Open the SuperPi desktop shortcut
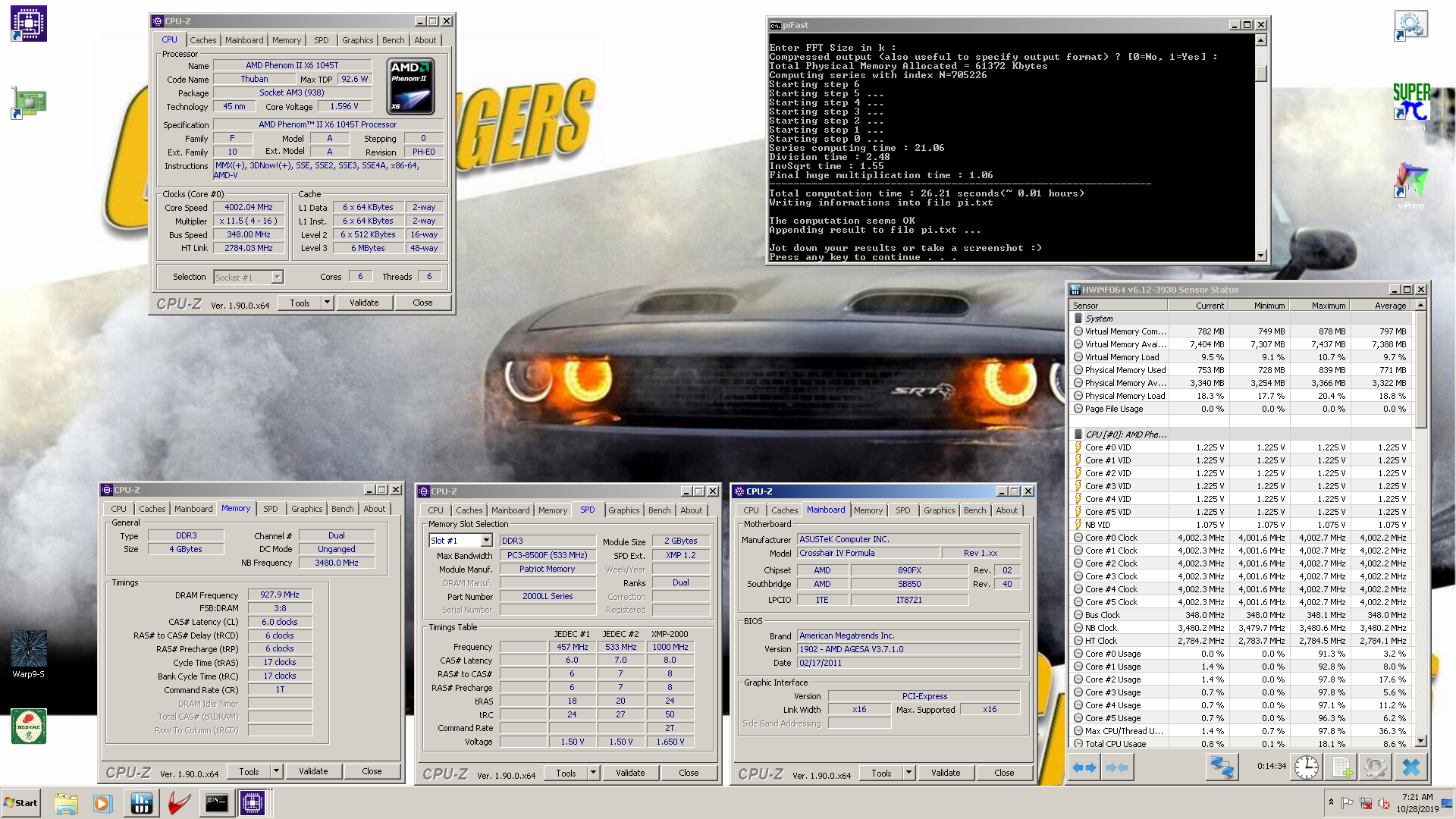The height and width of the screenshot is (819, 1456). point(1410,107)
